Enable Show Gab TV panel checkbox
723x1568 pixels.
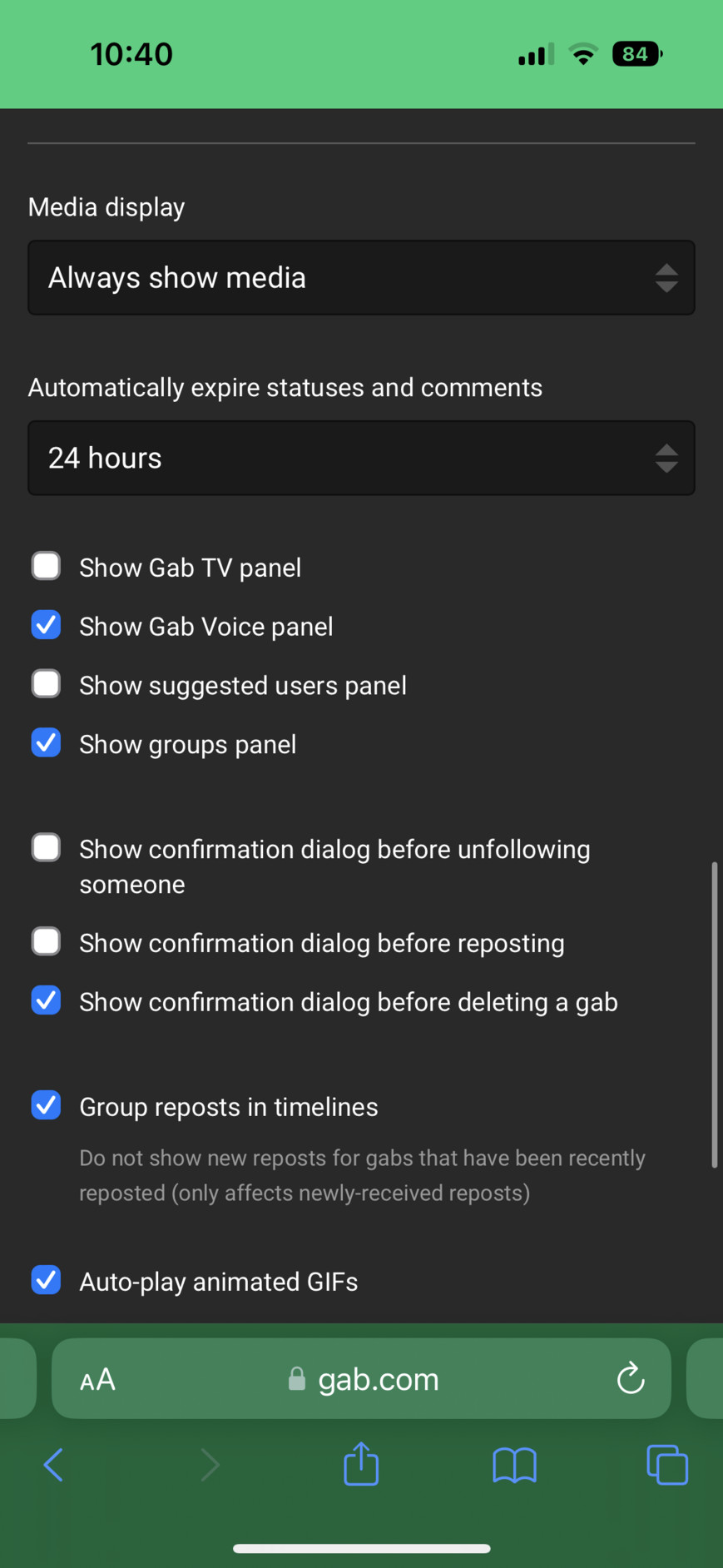pyautogui.click(x=46, y=566)
